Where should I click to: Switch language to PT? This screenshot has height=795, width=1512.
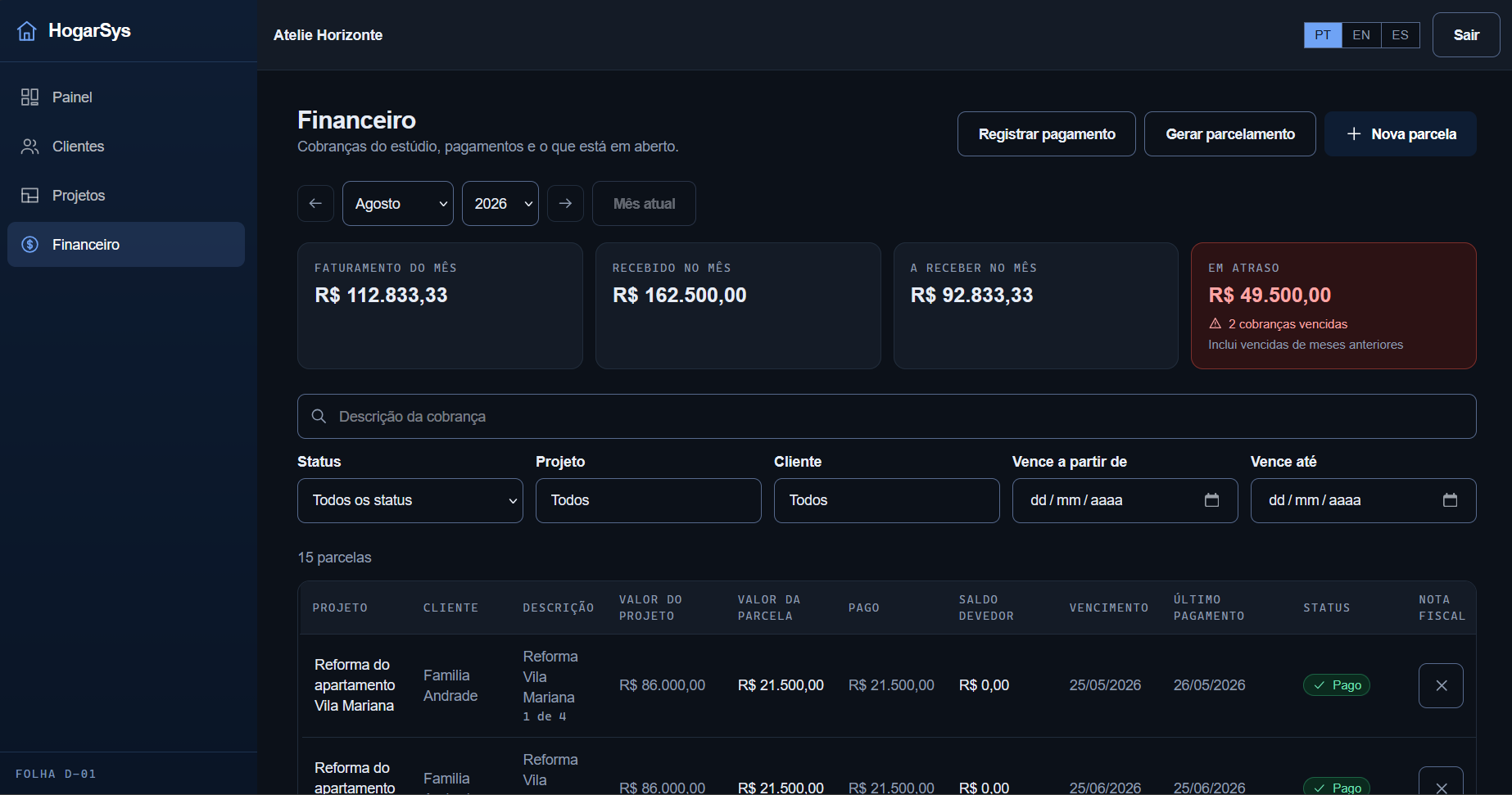(1323, 35)
